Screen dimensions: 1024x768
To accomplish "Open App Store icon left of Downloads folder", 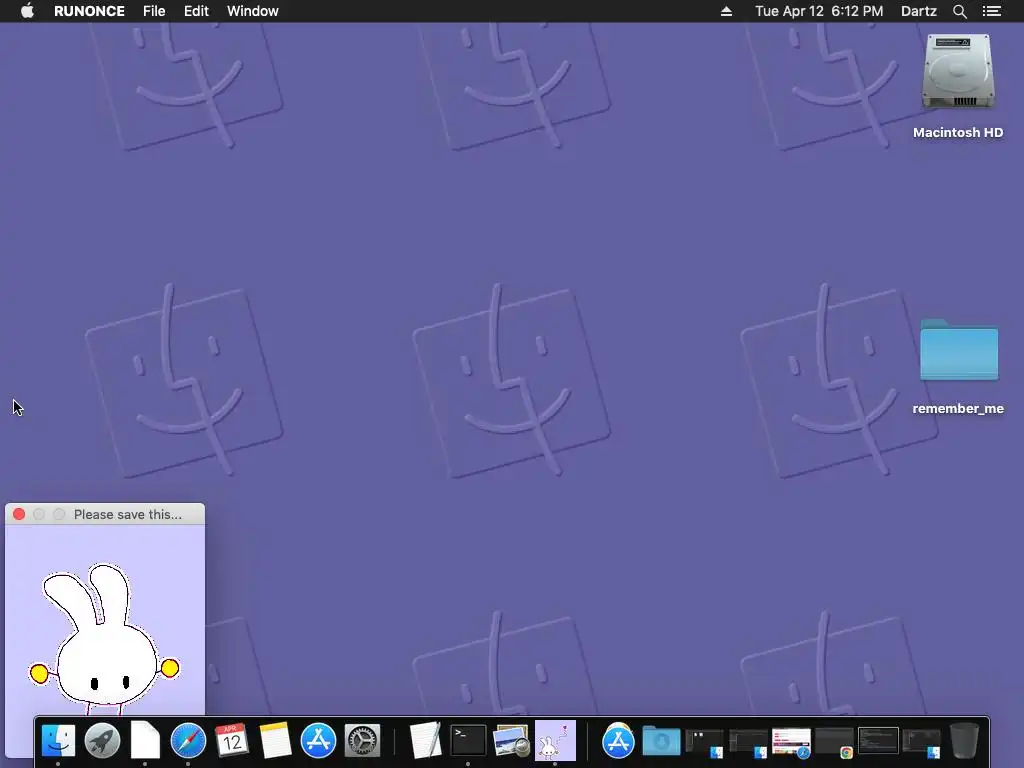I will [618, 741].
